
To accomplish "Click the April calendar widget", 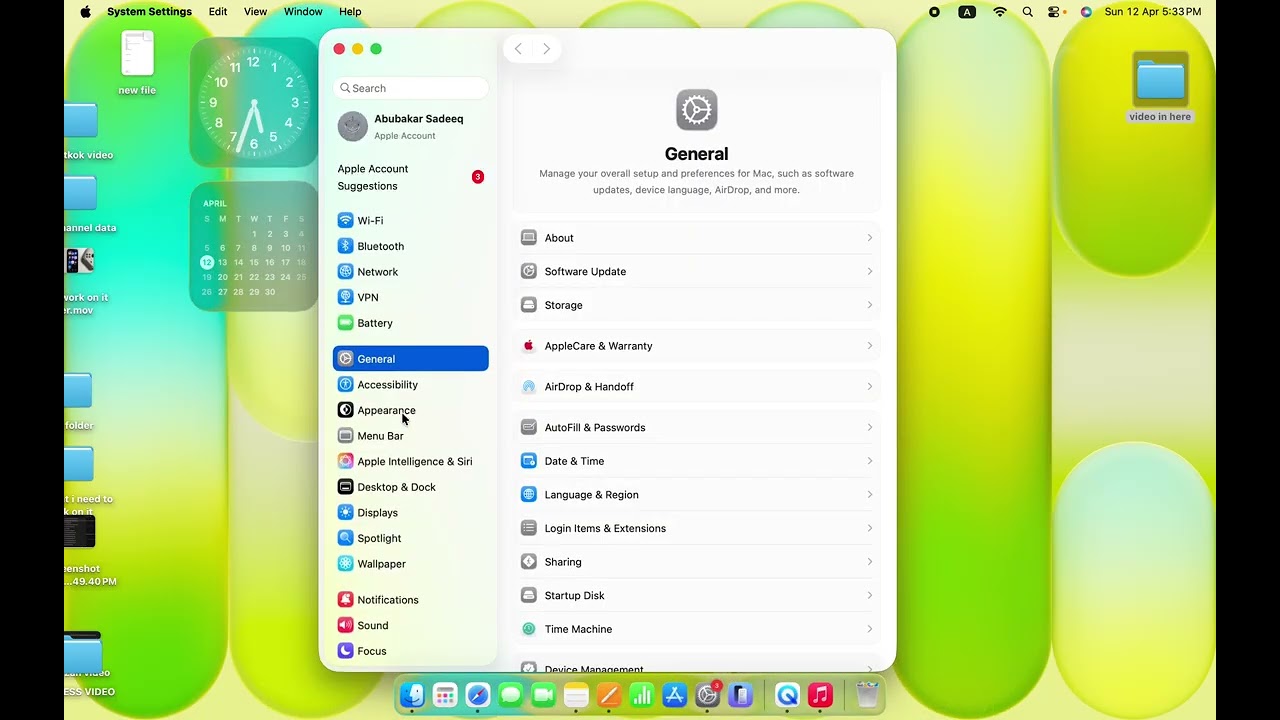I will 254,246.
